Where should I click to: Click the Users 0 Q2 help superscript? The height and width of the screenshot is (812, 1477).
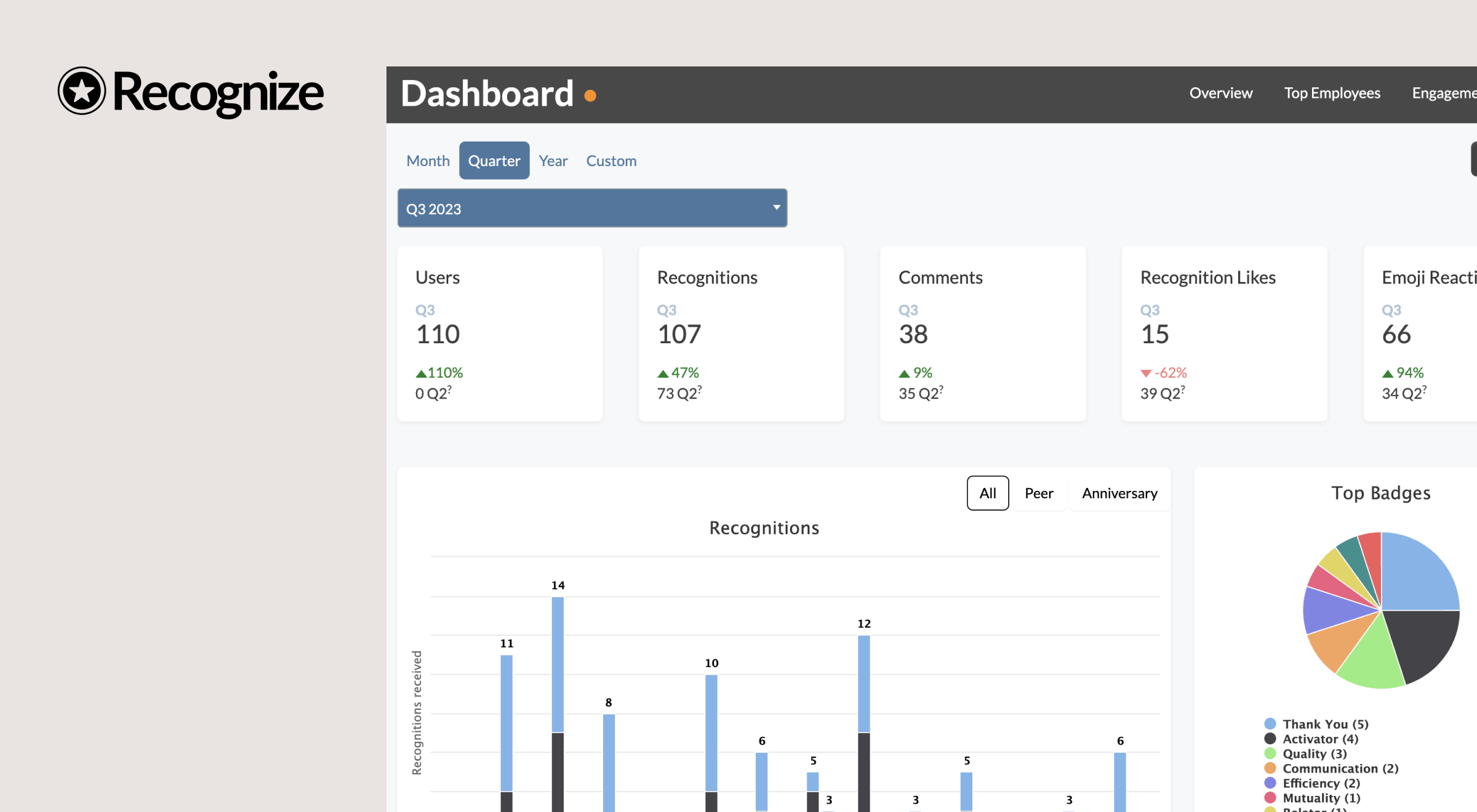click(x=449, y=388)
